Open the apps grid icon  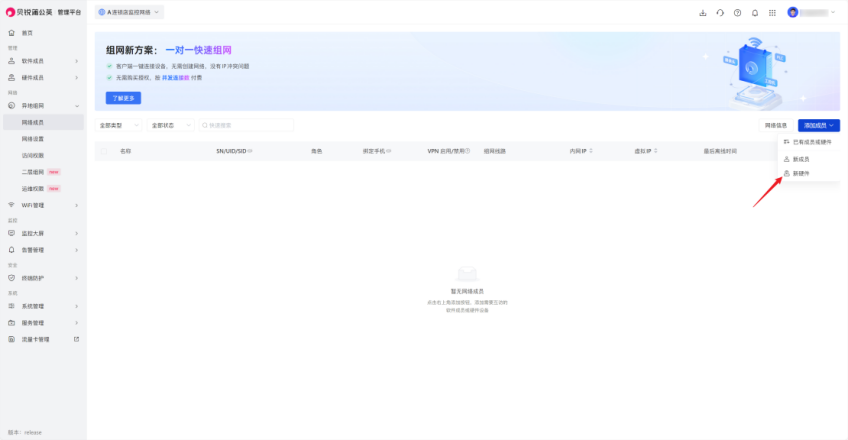tap(771, 12)
